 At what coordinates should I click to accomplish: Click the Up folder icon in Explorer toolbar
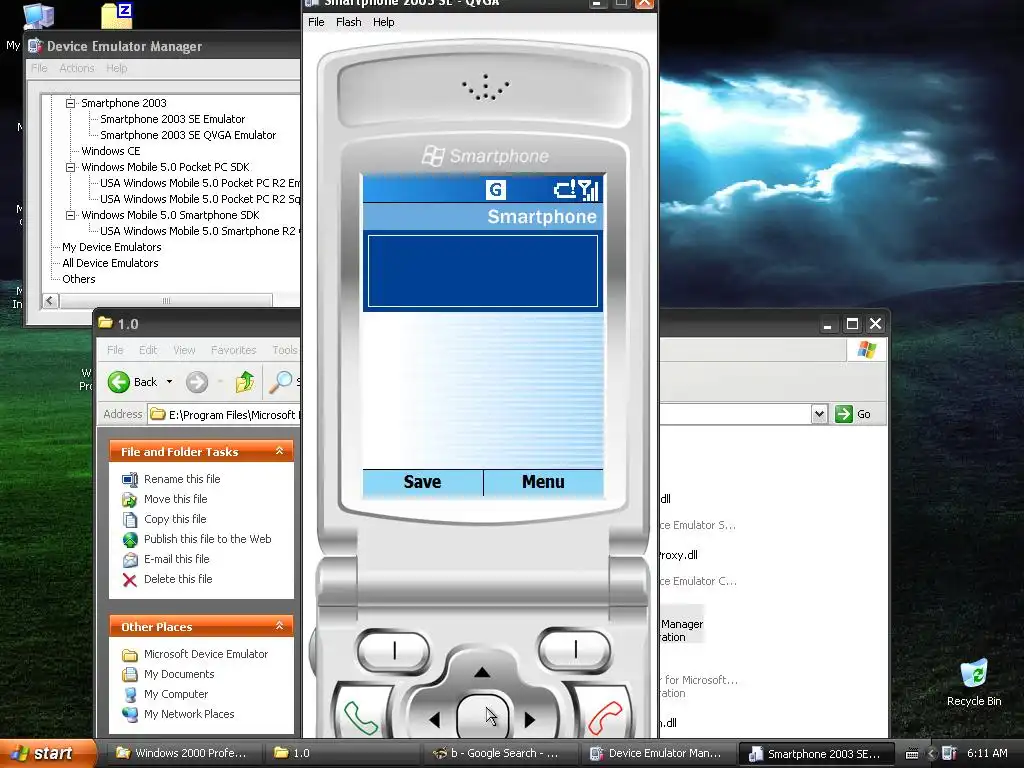245,382
